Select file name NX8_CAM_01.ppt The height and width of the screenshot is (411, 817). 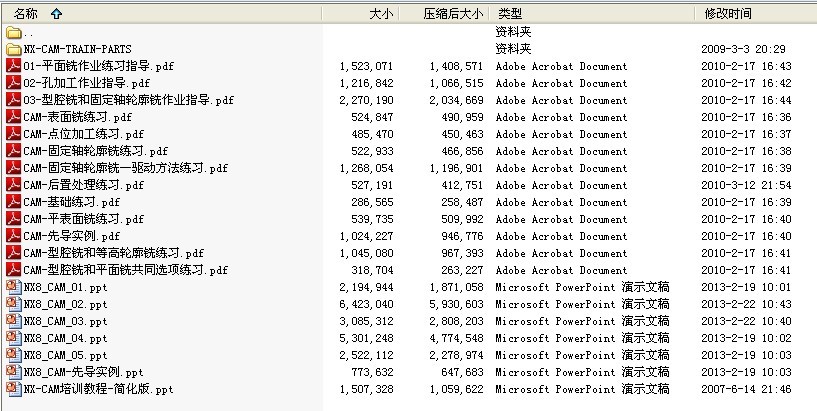coord(66,287)
